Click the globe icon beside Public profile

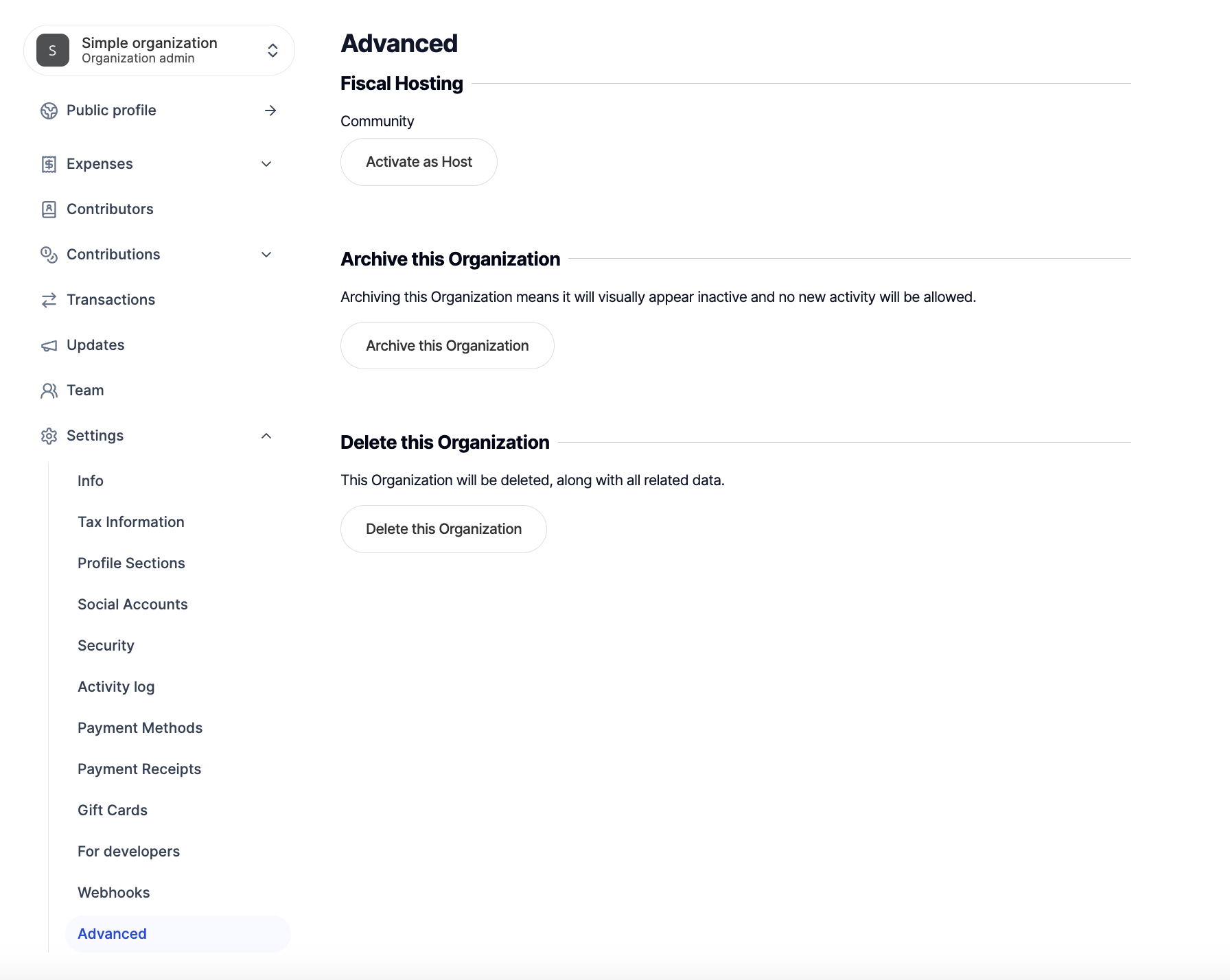pos(49,110)
